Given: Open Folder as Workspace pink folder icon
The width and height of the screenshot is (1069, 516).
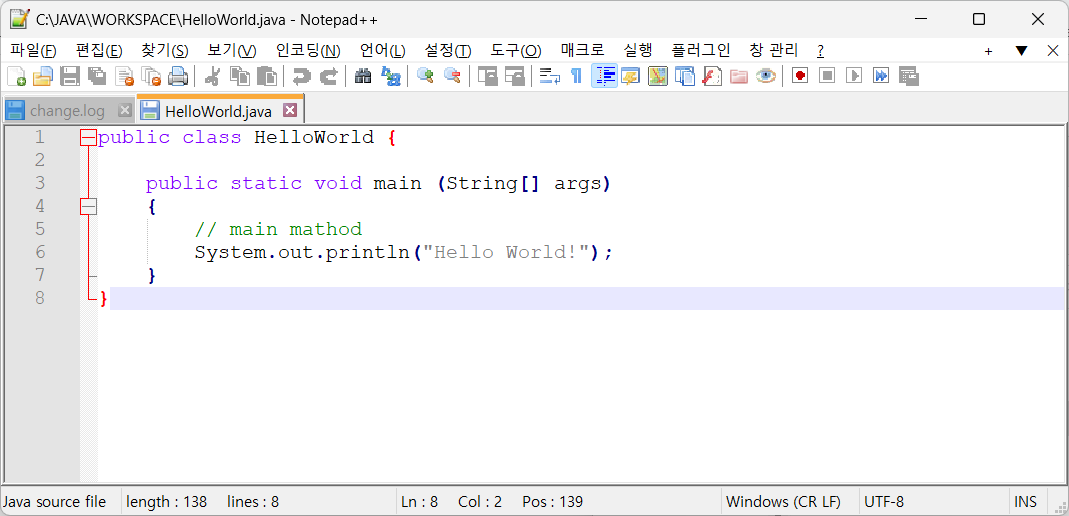Looking at the screenshot, I should [x=739, y=76].
